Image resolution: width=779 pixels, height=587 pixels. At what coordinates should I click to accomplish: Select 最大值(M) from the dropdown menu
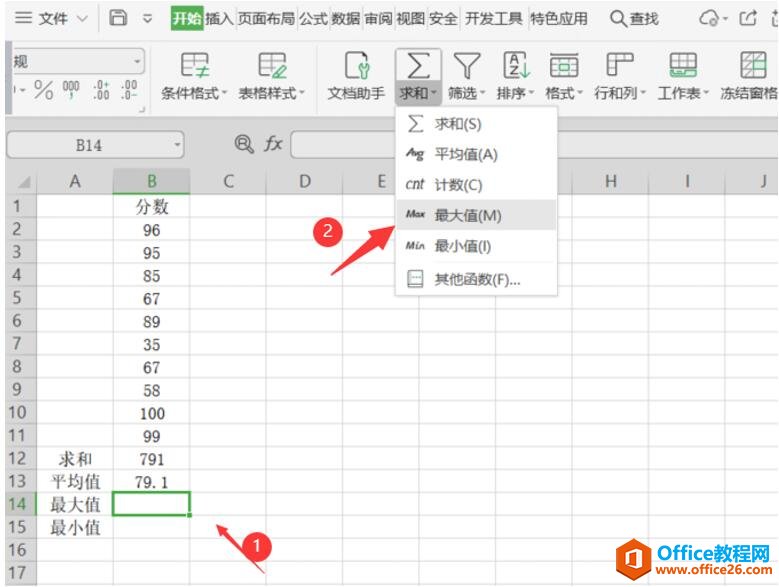pyautogui.click(x=476, y=215)
